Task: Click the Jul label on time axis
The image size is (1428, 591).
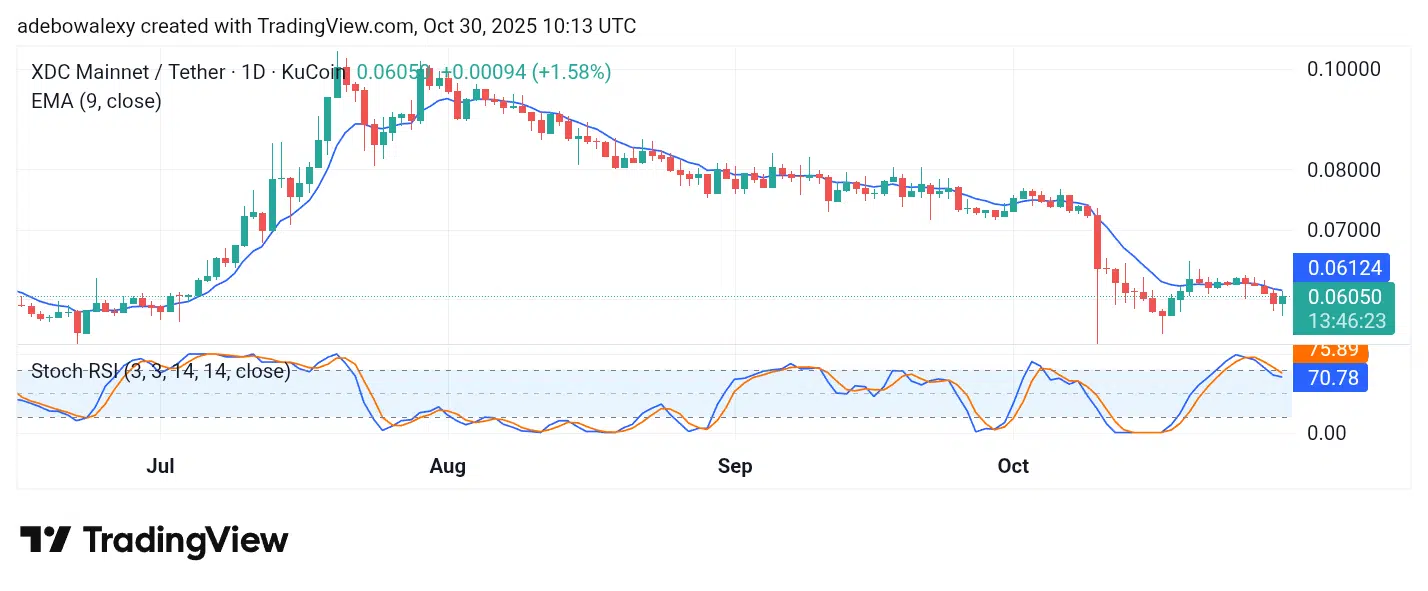Action: click(160, 467)
